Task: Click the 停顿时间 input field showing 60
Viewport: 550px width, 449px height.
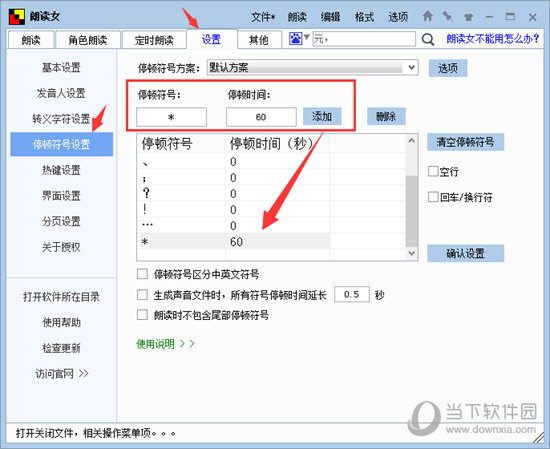Action: [261, 117]
